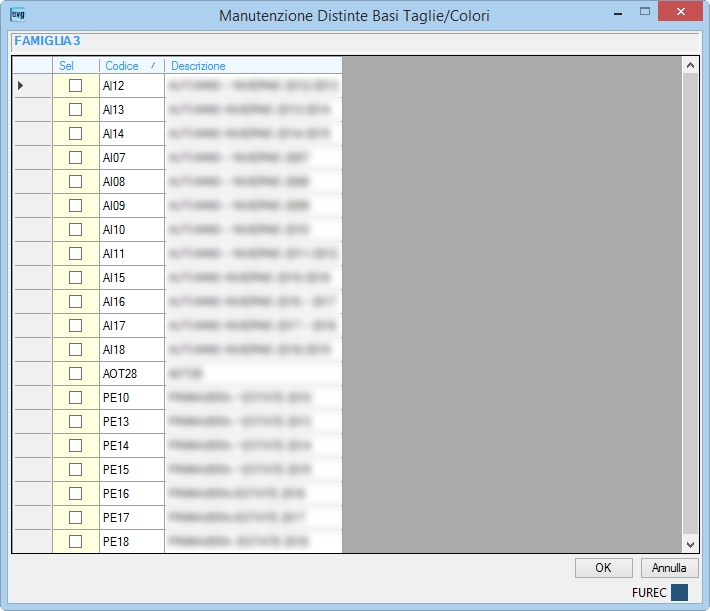
Task: Click the vertical scrollbar track
Action: [x=690, y=305]
